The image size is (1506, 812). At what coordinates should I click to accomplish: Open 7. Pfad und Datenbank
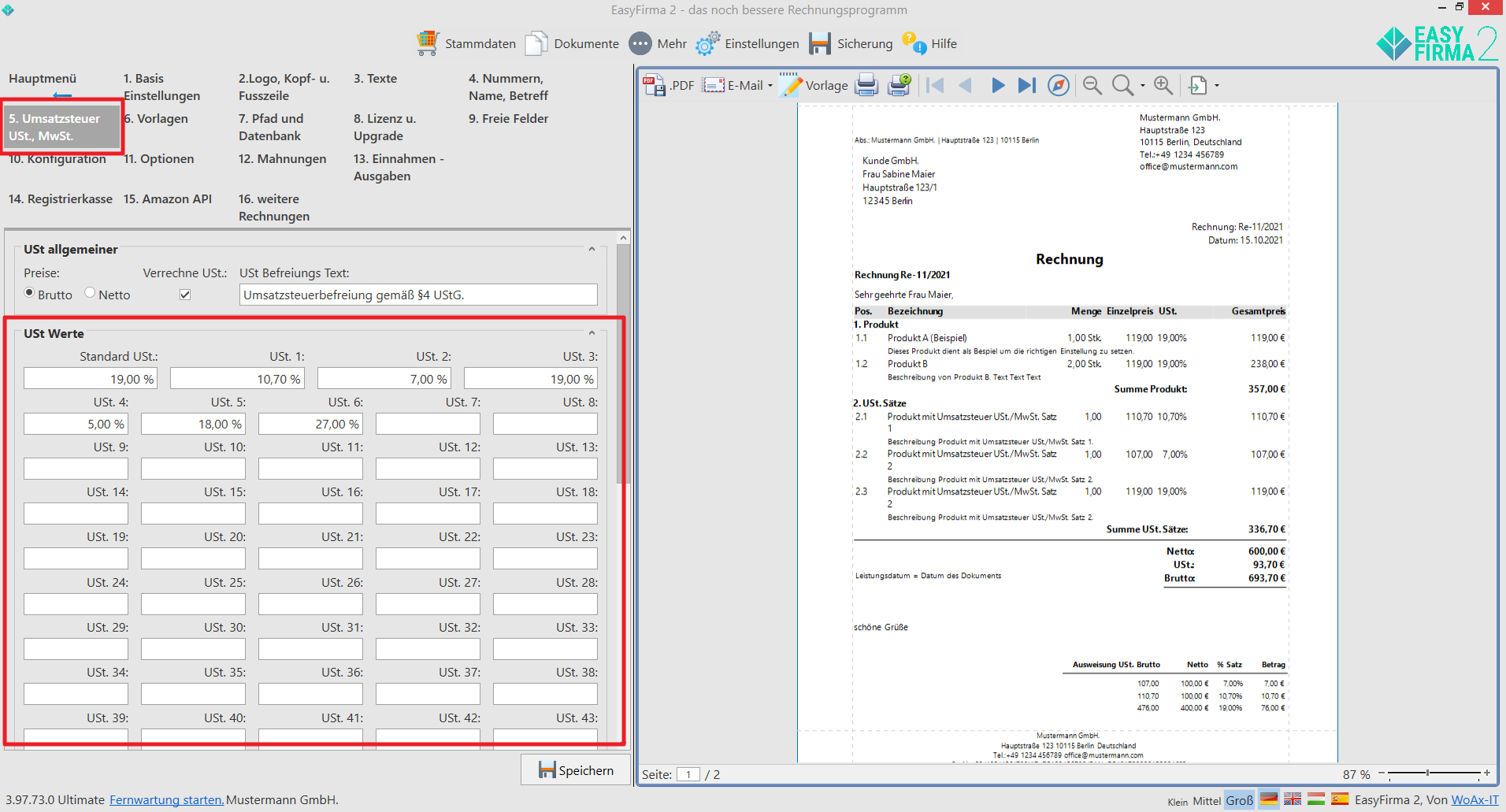271,127
